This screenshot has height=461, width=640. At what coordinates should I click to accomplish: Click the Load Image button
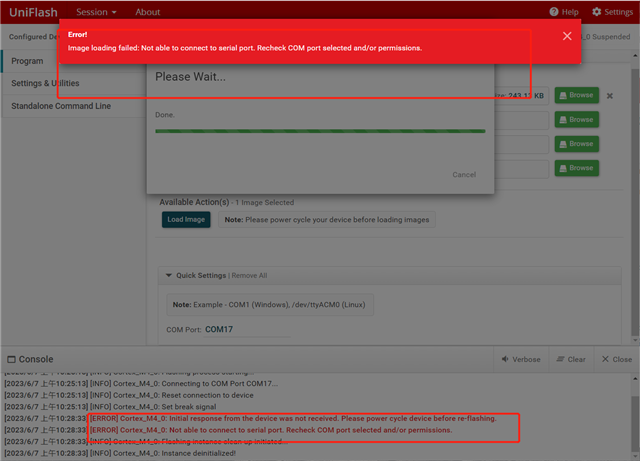[x=186, y=220]
